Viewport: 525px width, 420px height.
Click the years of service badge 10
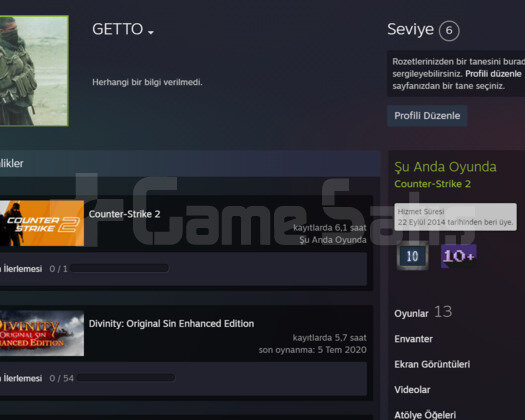coord(412,256)
